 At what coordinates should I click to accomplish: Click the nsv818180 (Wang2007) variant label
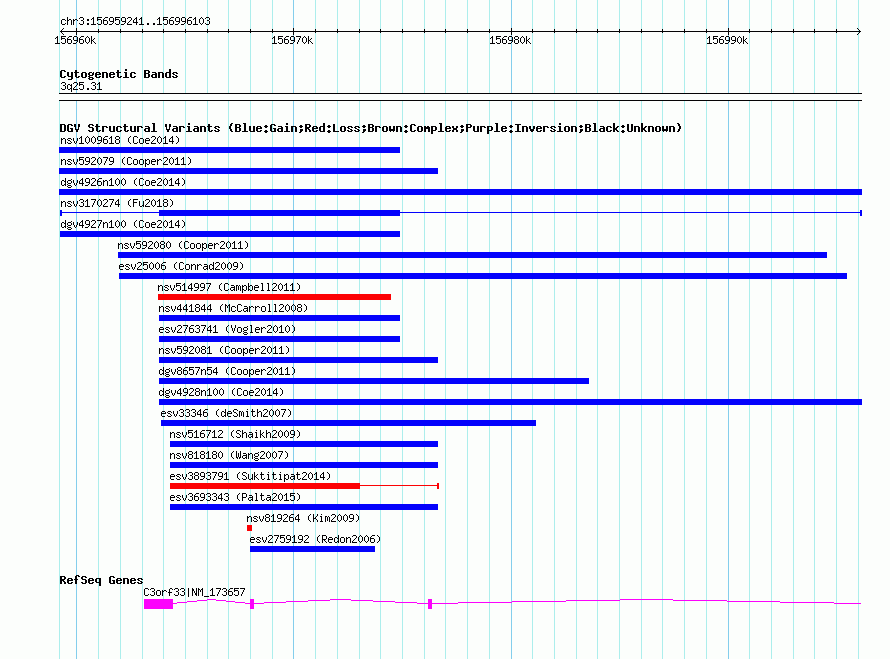point(229,455)
